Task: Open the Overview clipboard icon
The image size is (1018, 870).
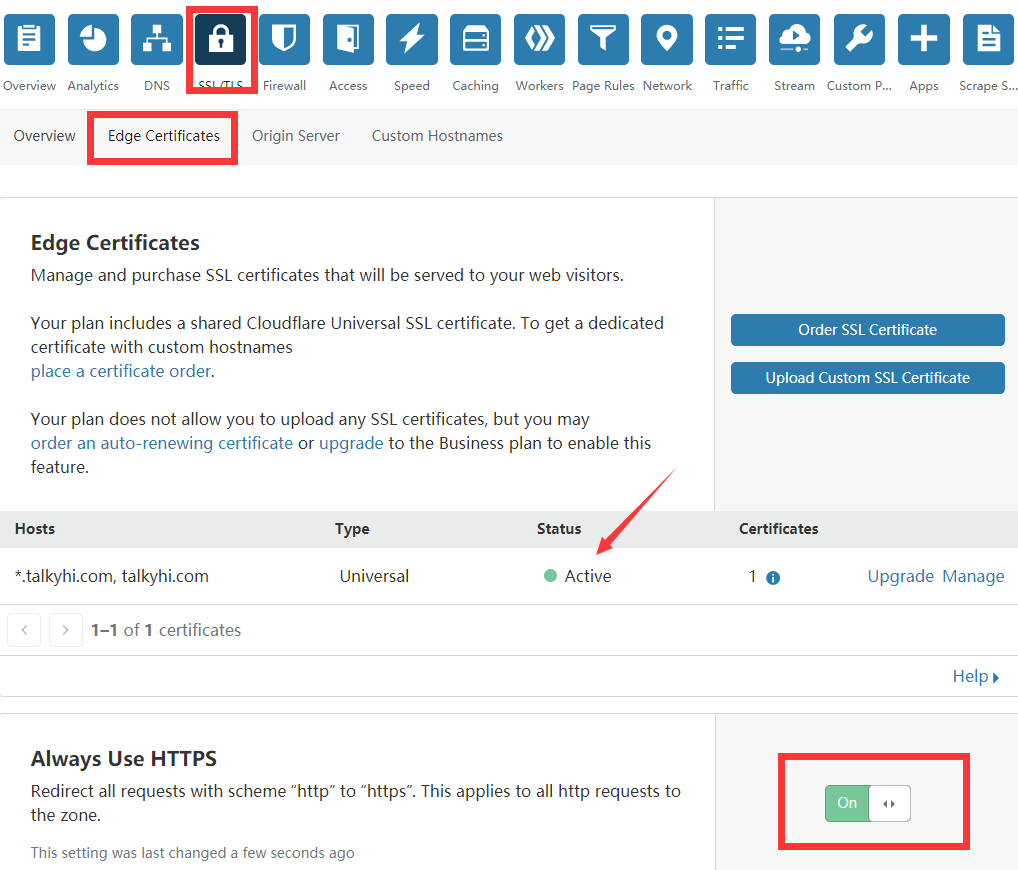Action: click(29, 39)
